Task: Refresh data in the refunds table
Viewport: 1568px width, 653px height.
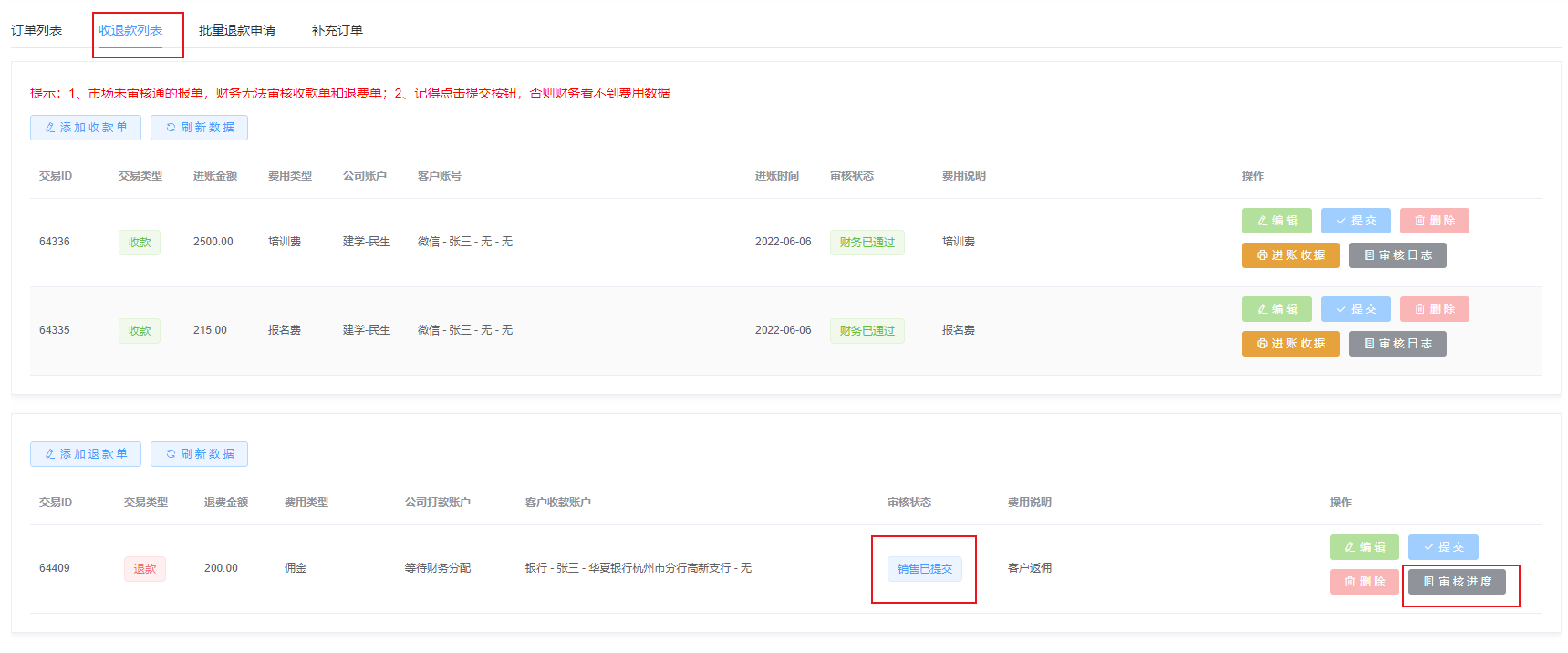Action: [199, 454]
